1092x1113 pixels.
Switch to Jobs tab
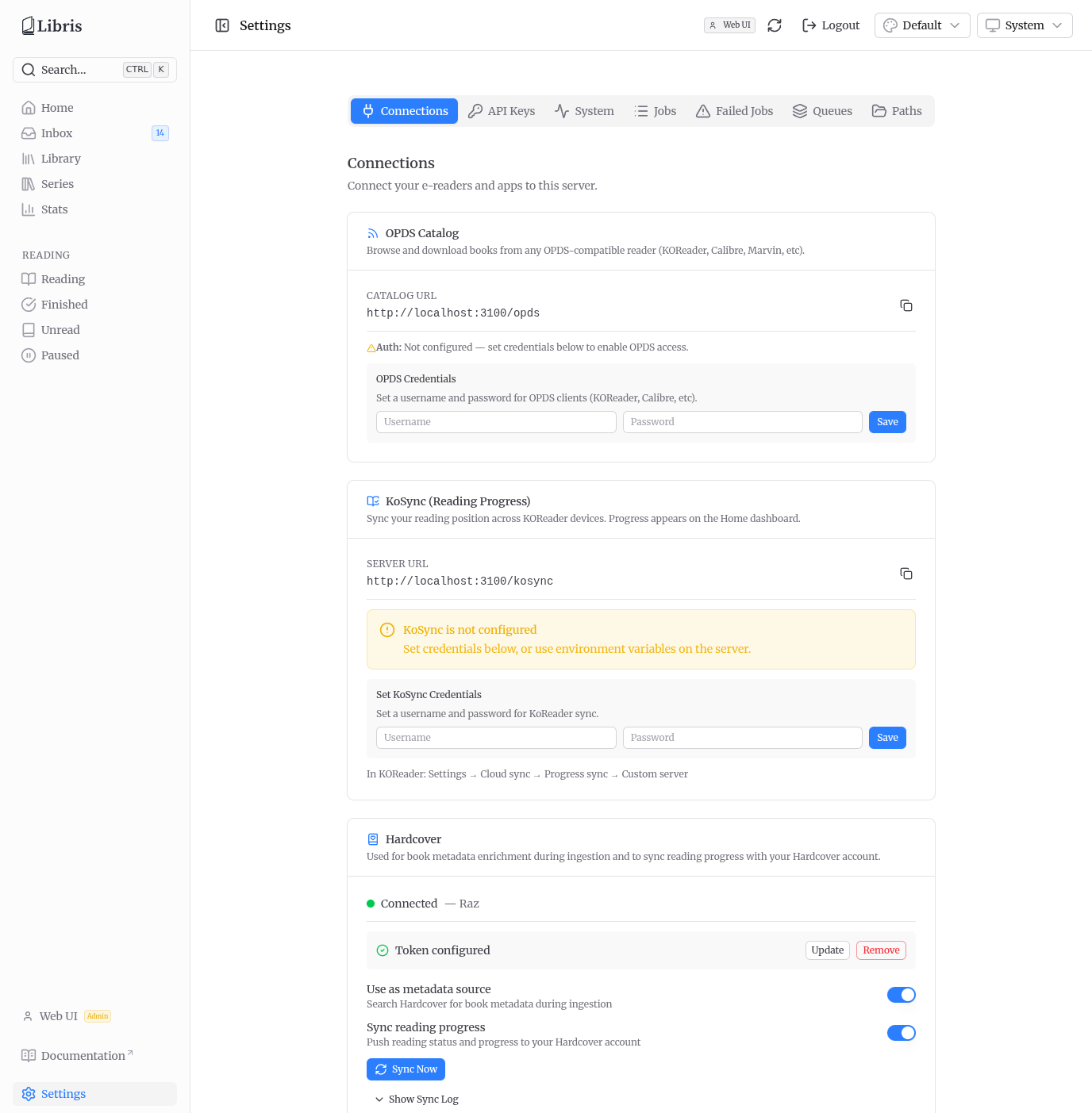click(x=656, y=111)
